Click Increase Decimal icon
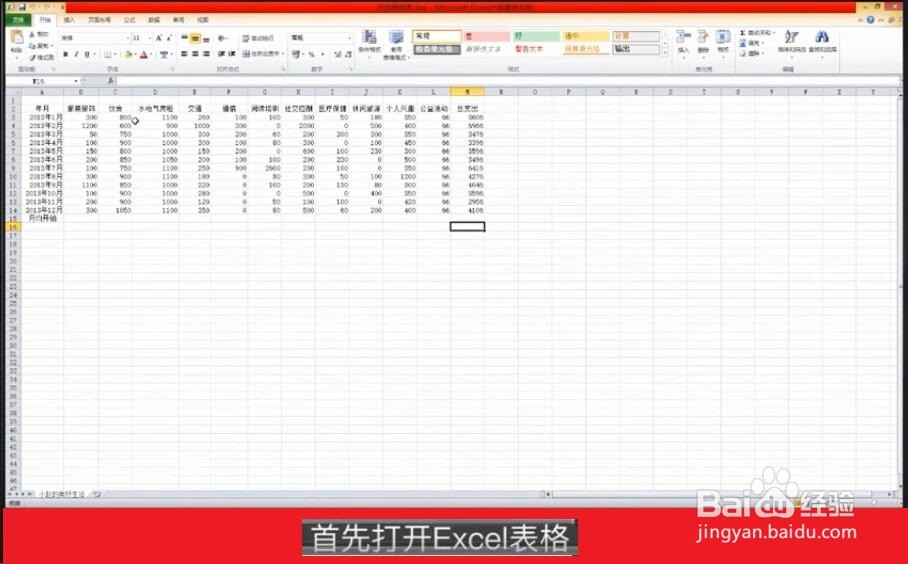The image size is (908, 564). (337, 54)
